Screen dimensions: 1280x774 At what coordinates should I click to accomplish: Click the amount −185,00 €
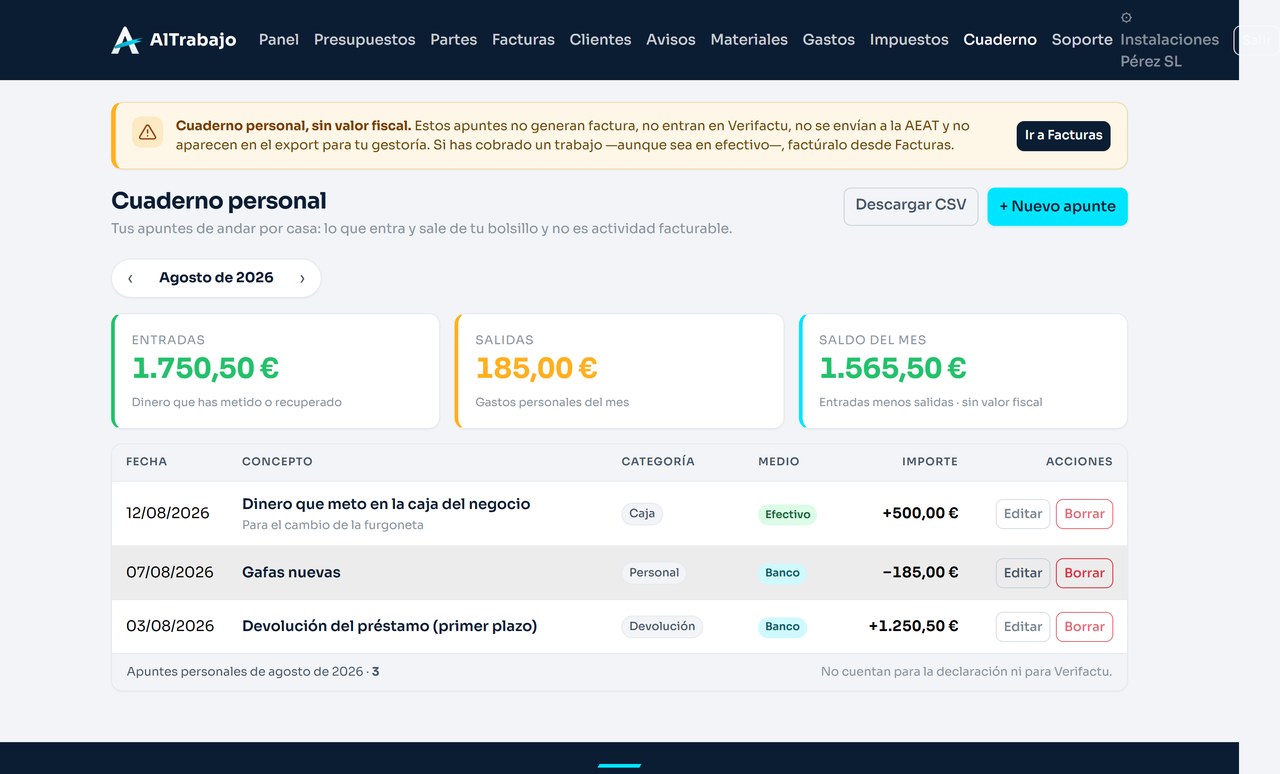point(920,573)
